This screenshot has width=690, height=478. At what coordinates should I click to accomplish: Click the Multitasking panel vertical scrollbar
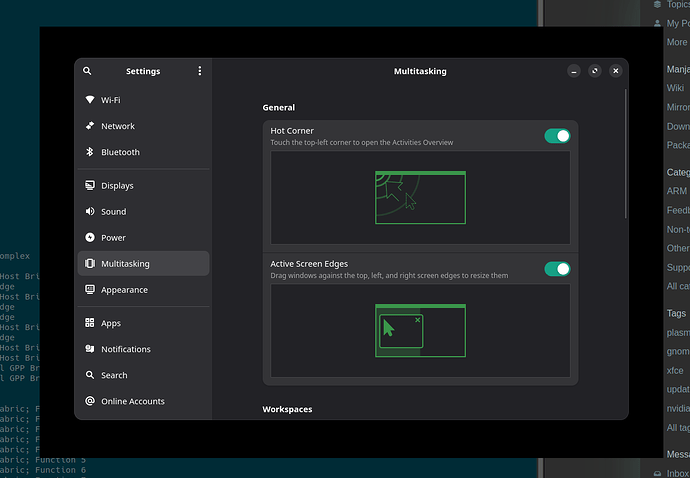pyautogui.click(x=625, y=153)
